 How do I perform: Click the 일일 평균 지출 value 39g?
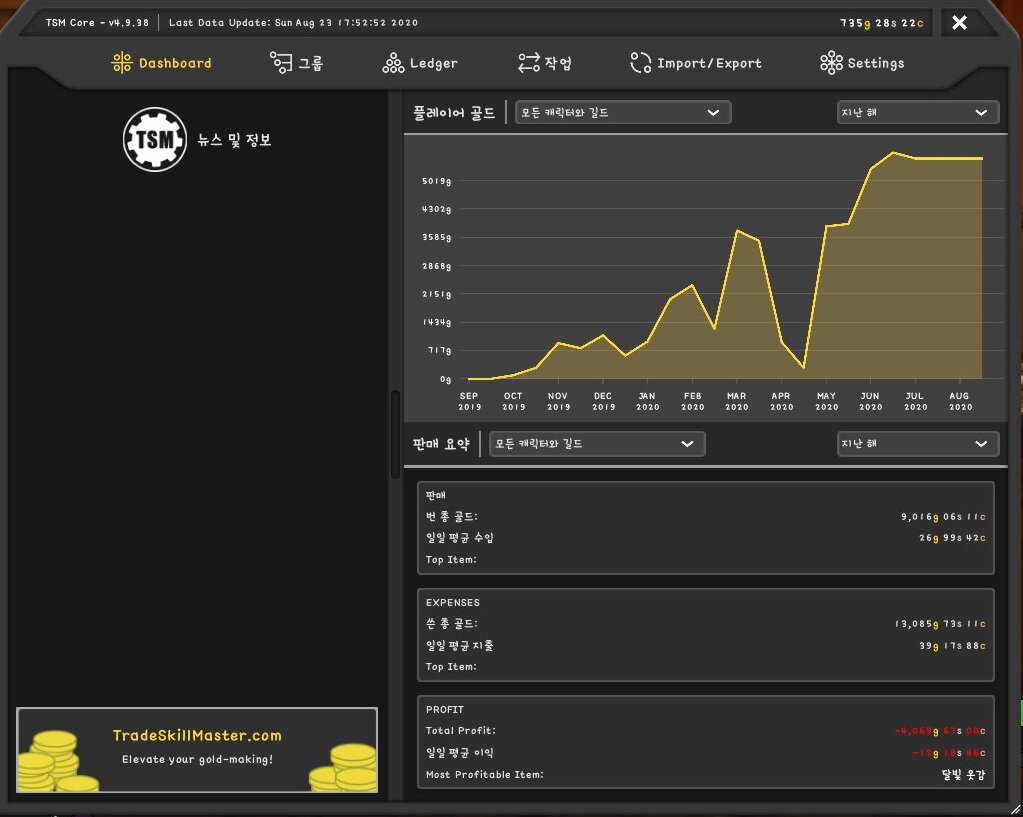coord(953,645)
